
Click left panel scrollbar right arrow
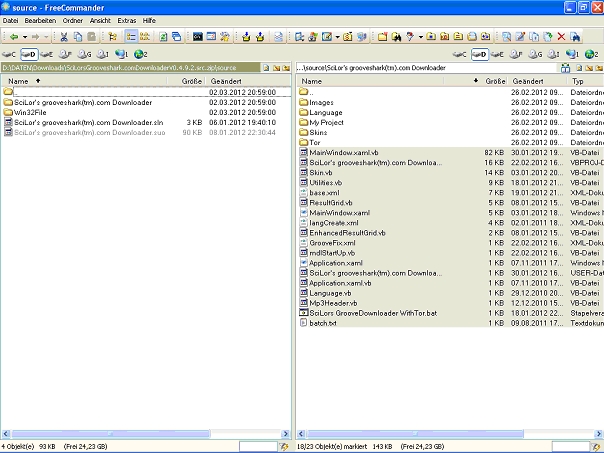point(285,434)
